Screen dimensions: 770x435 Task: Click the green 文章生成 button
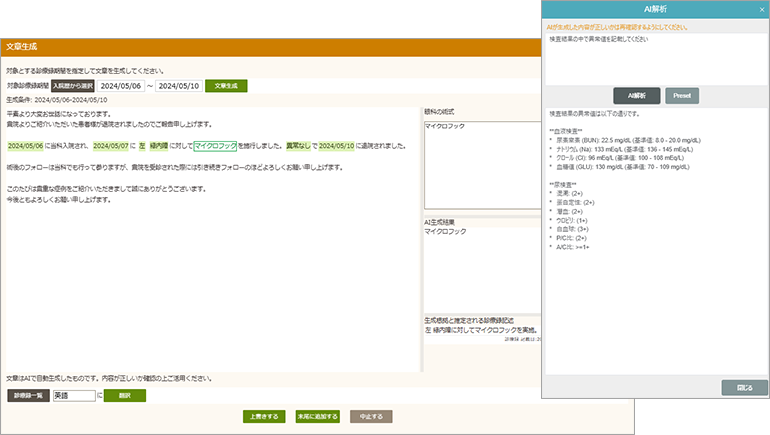point(226,86)
